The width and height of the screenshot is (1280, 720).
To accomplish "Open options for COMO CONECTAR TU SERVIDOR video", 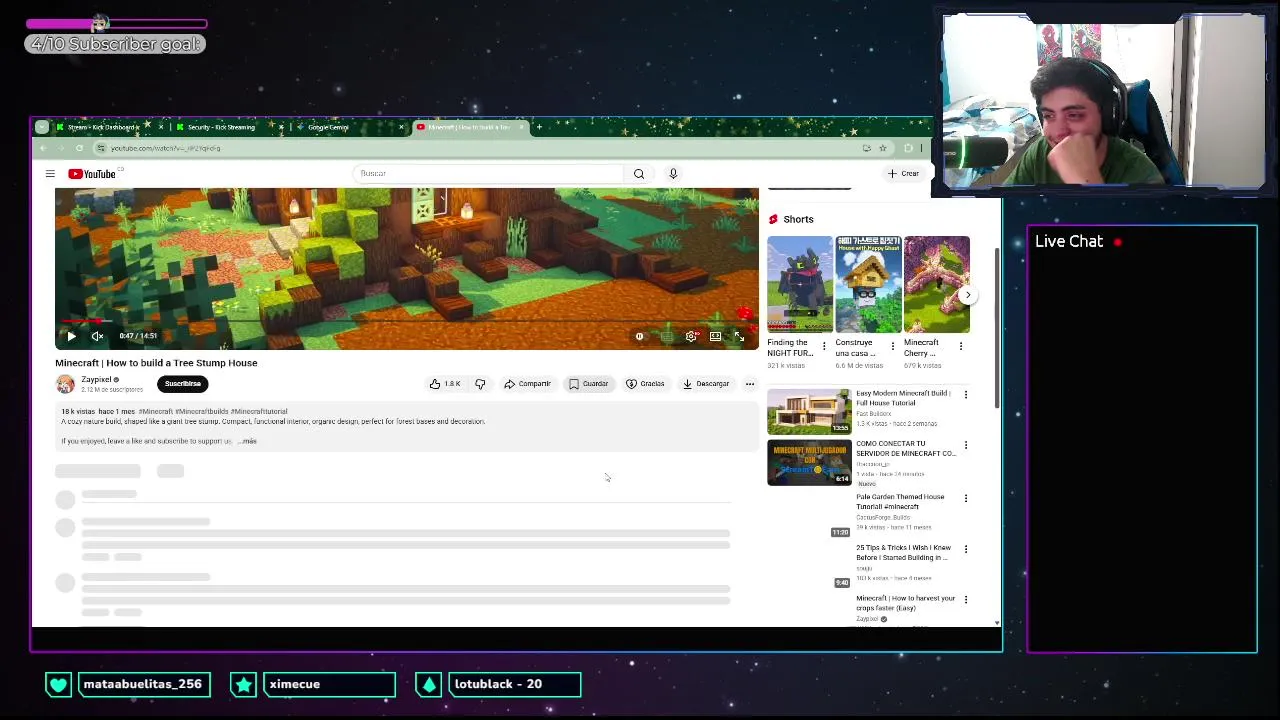I will [x=965, y=445].
